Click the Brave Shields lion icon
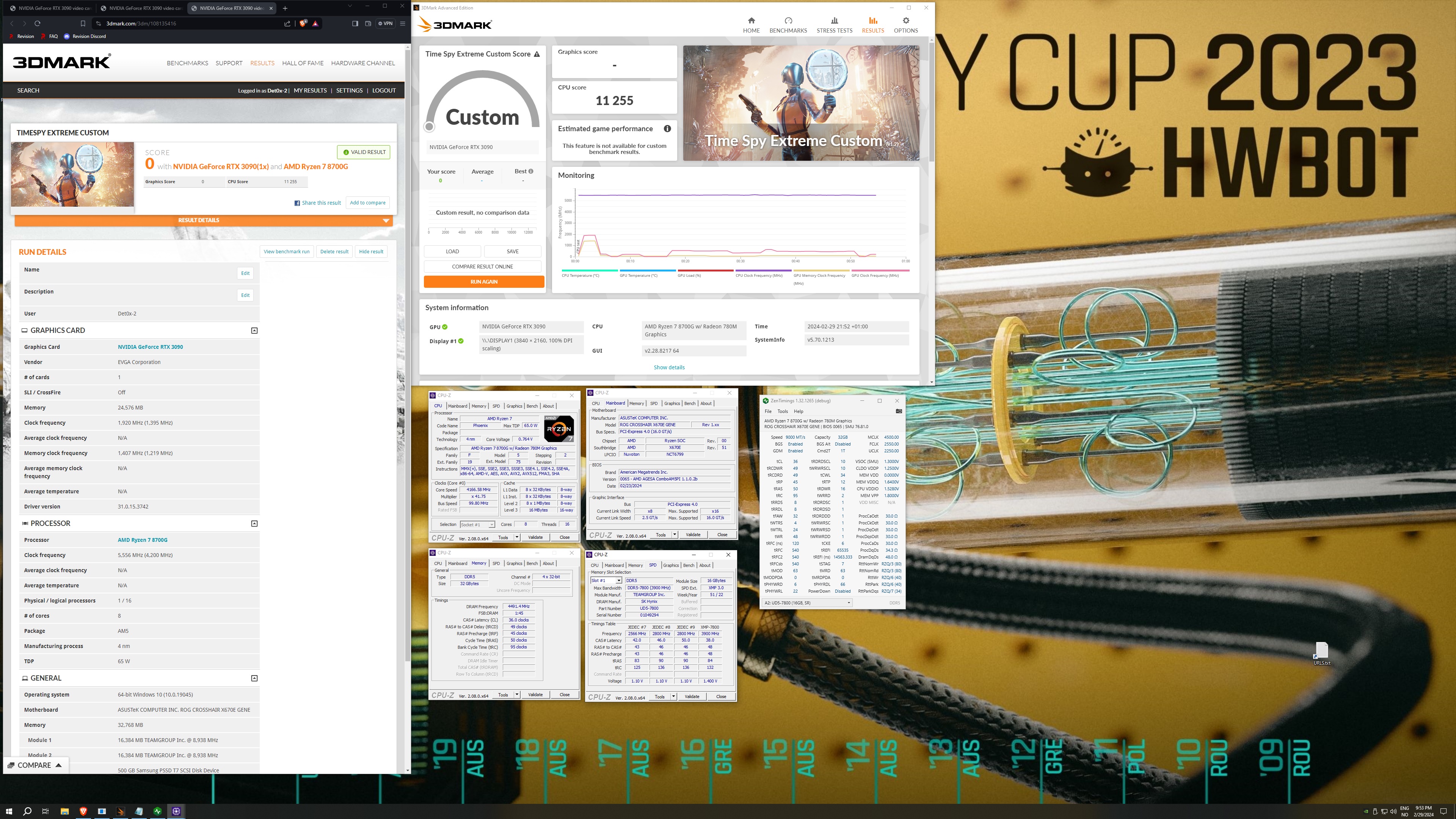 click(x=303, y=23)
